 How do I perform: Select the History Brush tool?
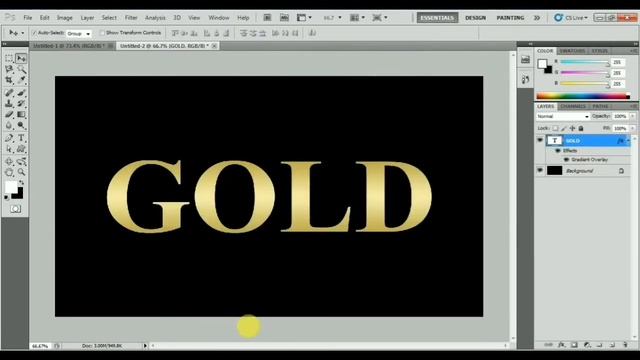click(21, 104)
